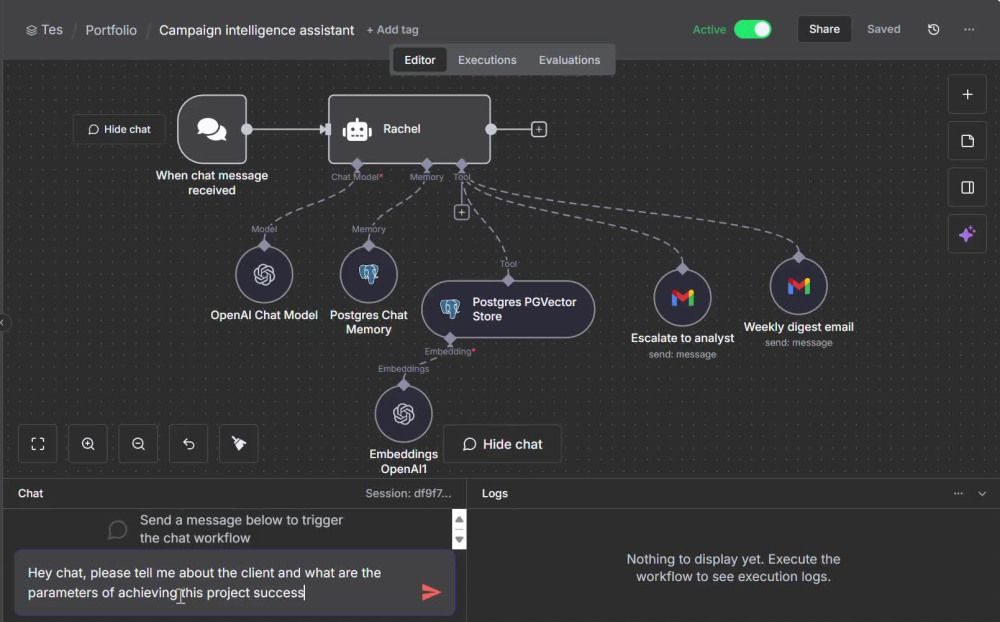Send the chat message
This screenshot has height=622, width=1000.
pyautogui.click(x=431, y=593)
